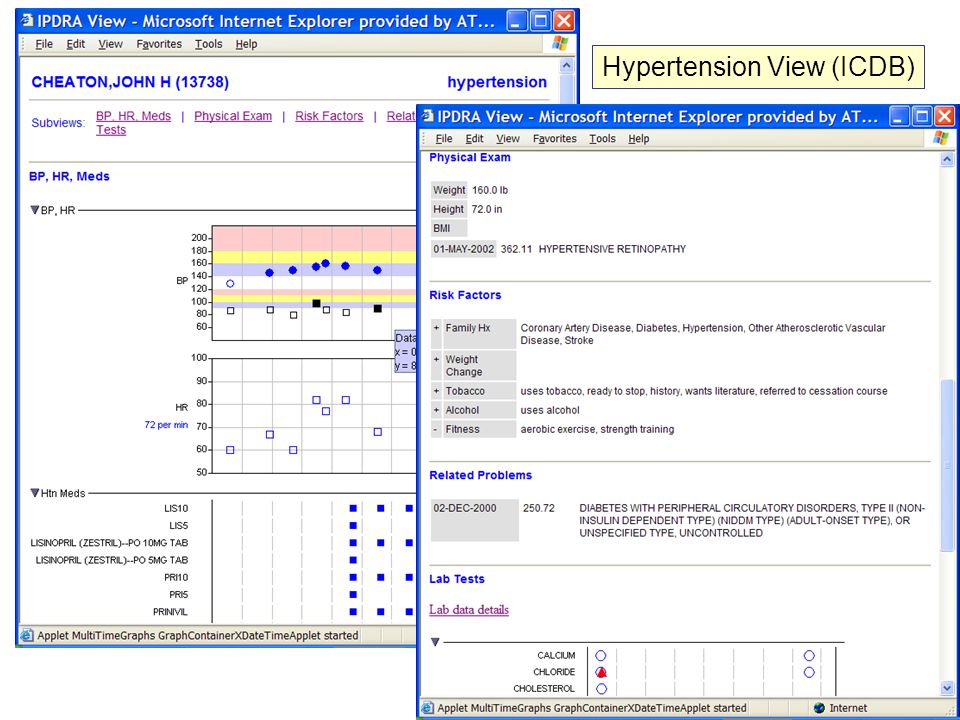Open the 'Lab data details' link
Viewport: 960px width, 720px height.
pos(469,610)
